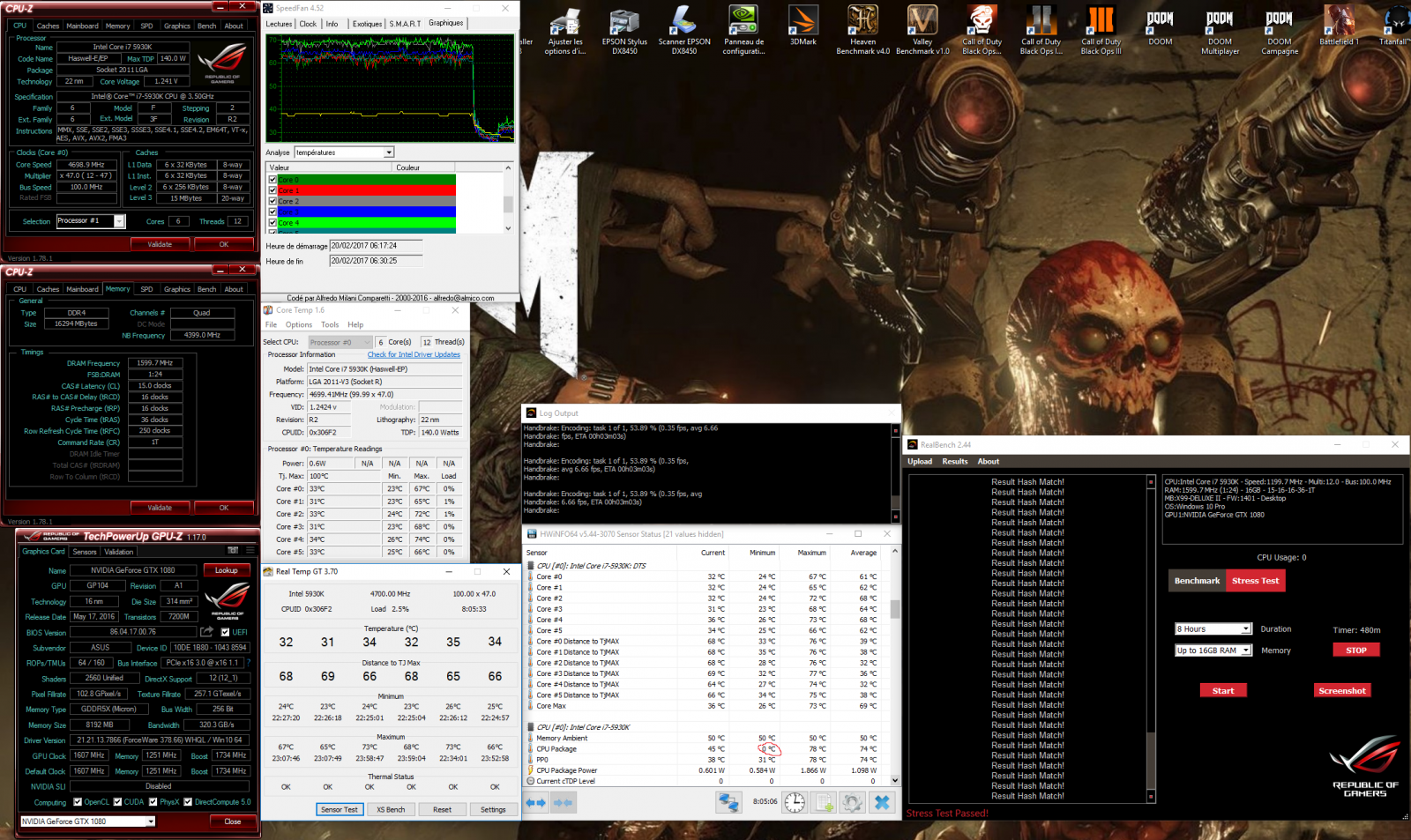This screenshot has height=840, width=1411.
Task: Open EPSON Stylus DX8450 desktop shortcut
Action: tap(624, 29)
